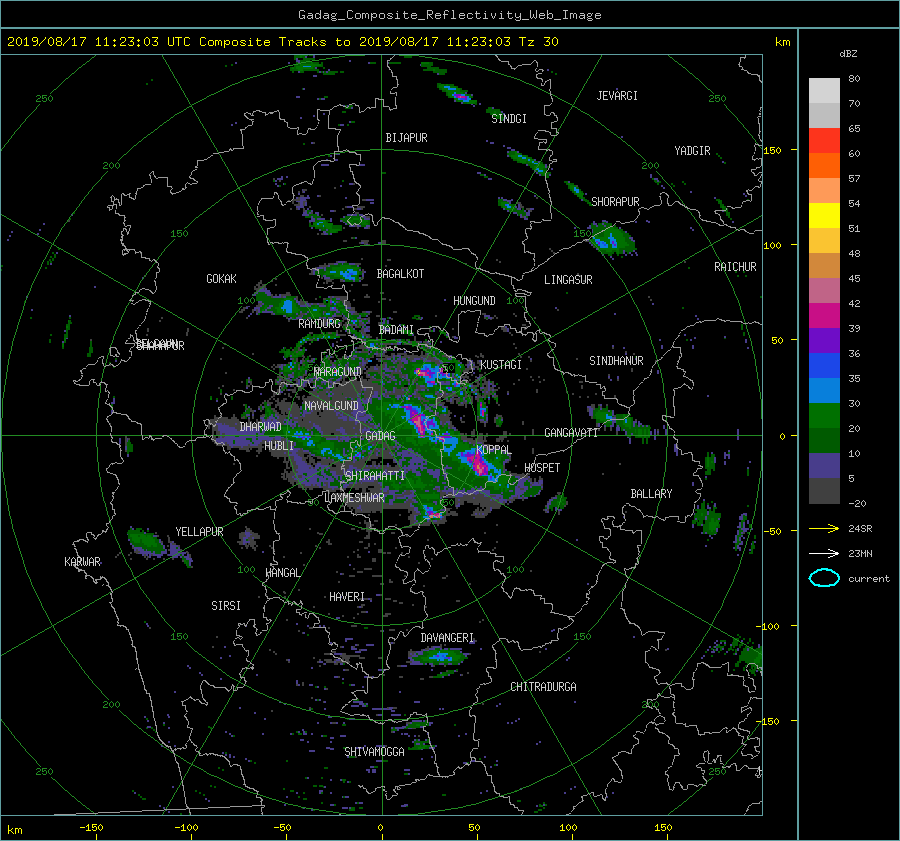Click the GANGAVATI city label

coord(571,433)
